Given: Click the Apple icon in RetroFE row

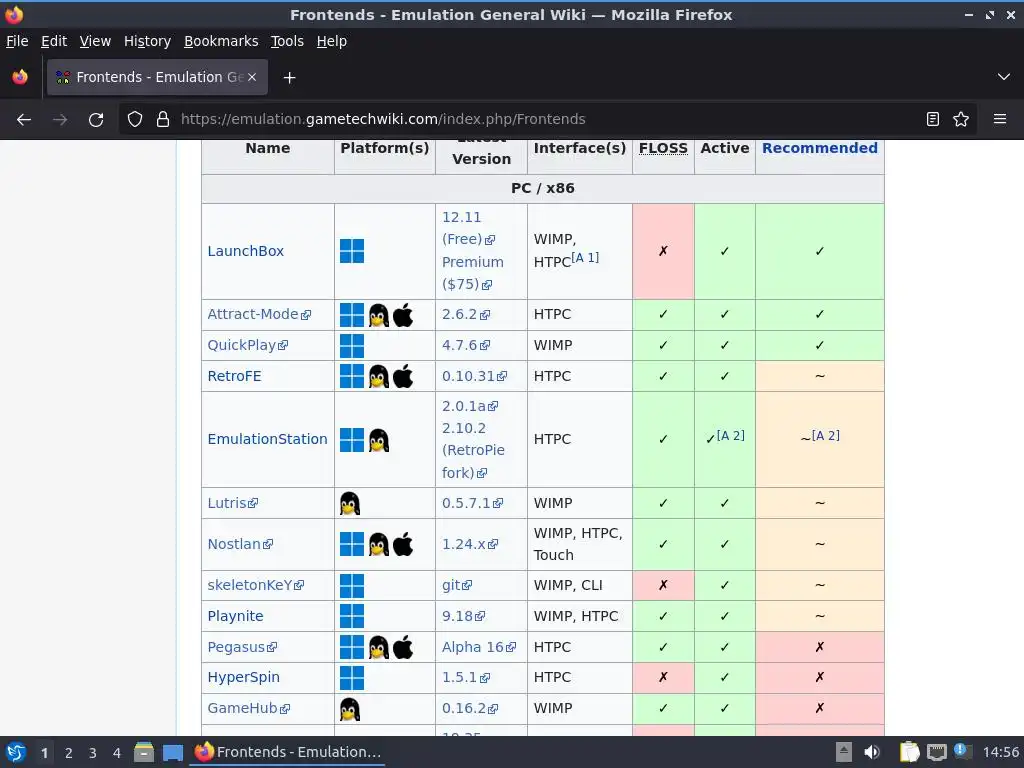Looking at the screenshot, I should 403,376.
